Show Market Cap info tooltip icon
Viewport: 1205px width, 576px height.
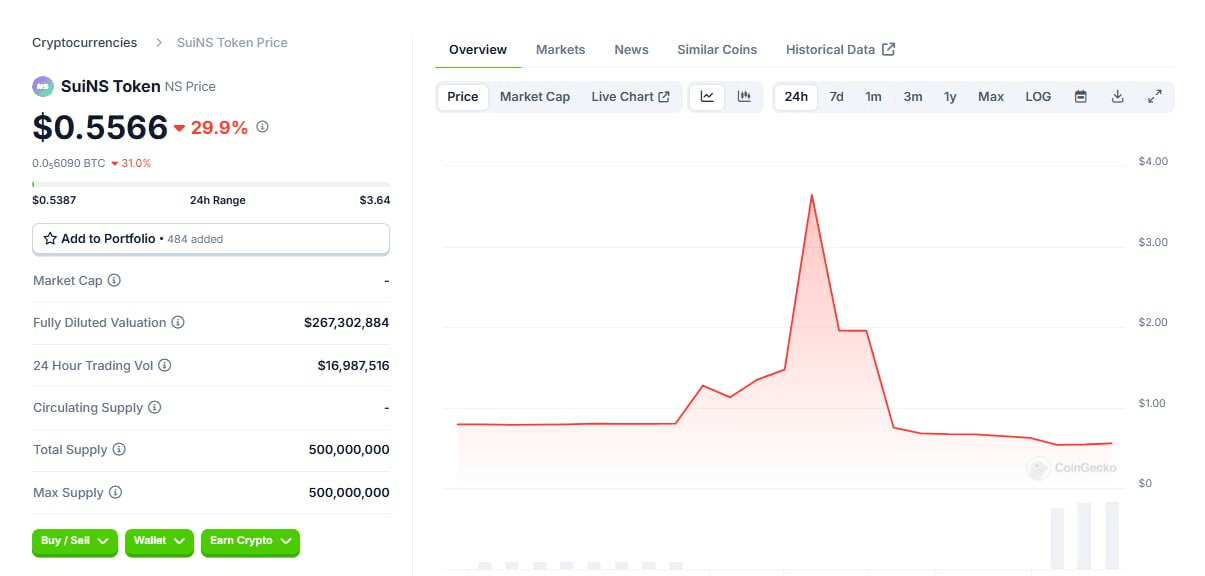coord(114,281)
